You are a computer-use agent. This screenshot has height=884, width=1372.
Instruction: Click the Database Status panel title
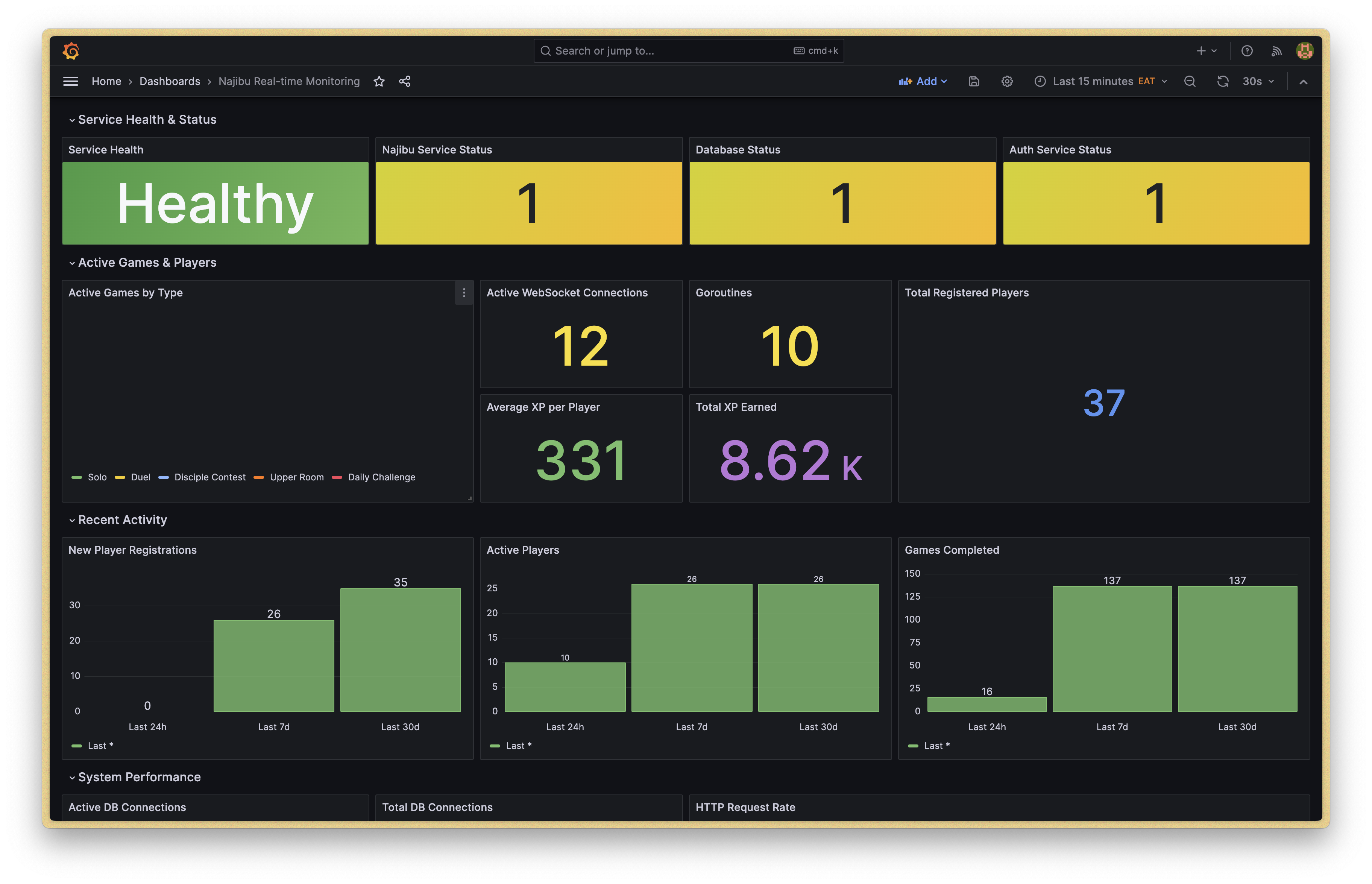738,150
